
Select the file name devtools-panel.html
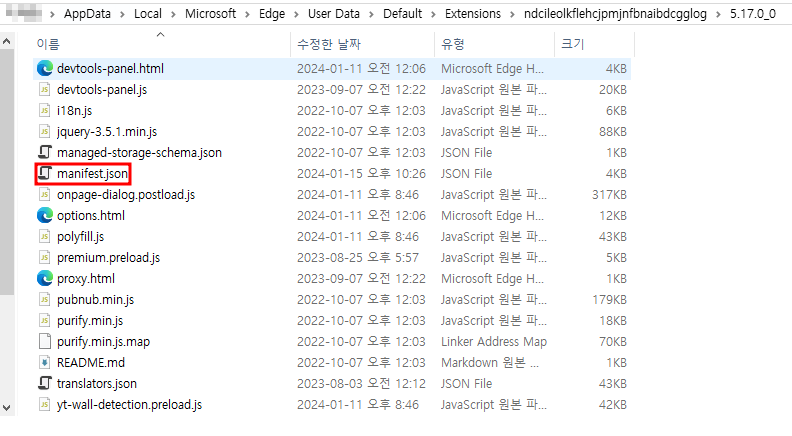(110, 69)
